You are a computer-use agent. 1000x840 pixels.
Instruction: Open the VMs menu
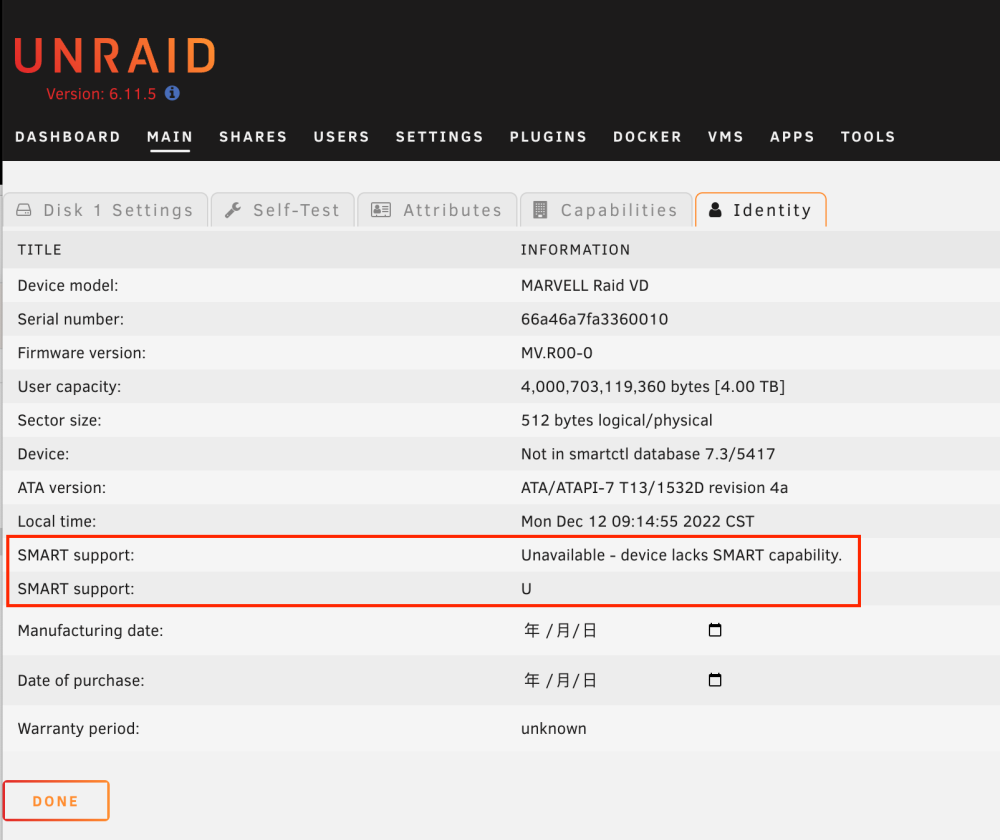pyautogui.click(x=726, y=136)
